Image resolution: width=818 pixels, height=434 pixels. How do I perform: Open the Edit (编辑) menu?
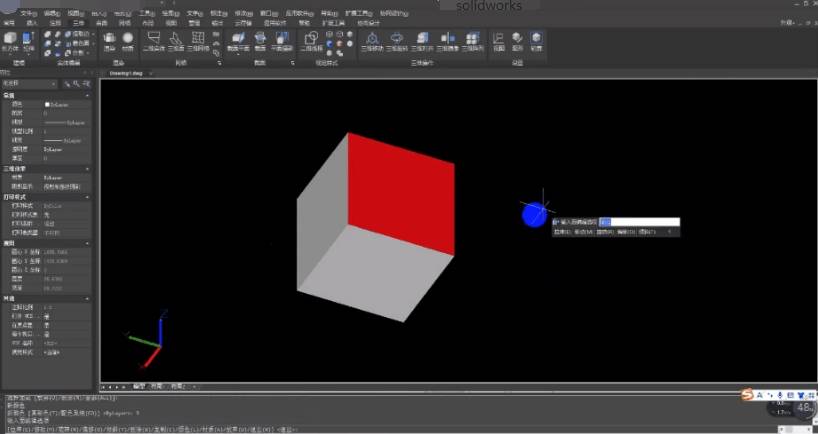coord(52,14)
